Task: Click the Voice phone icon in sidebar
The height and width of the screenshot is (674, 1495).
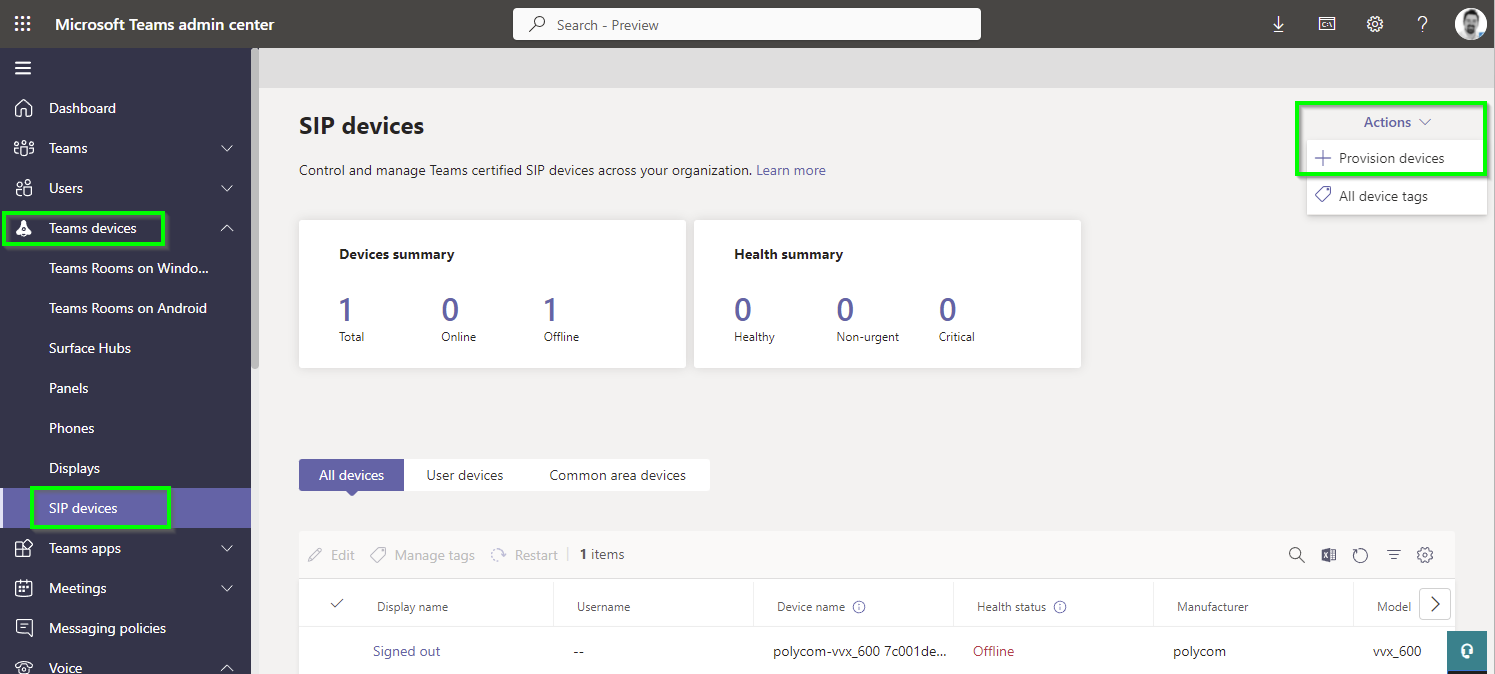Action: coord(23,667)
